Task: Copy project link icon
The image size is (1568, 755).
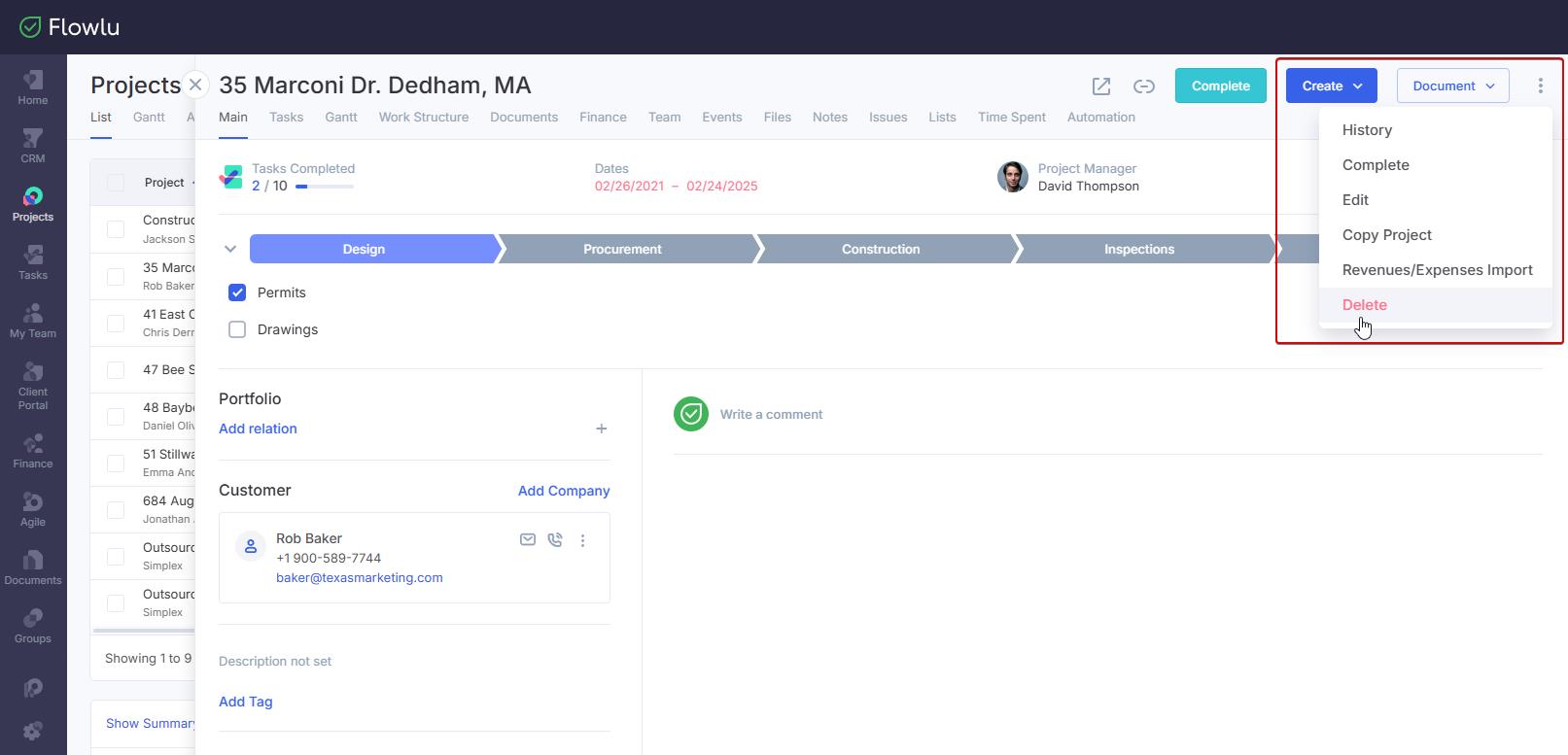Action: [1144, 86]
